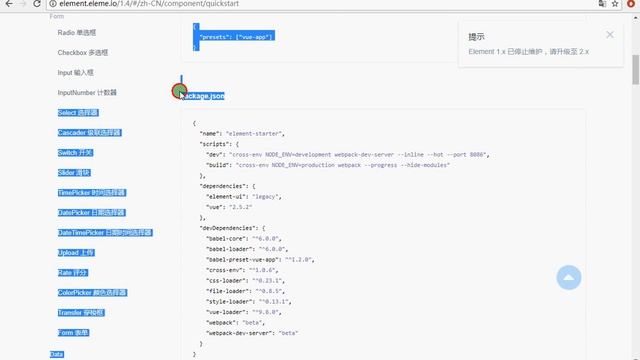
Task: Click the "vue": "2.5.2" line
Action: pos(229,207)
